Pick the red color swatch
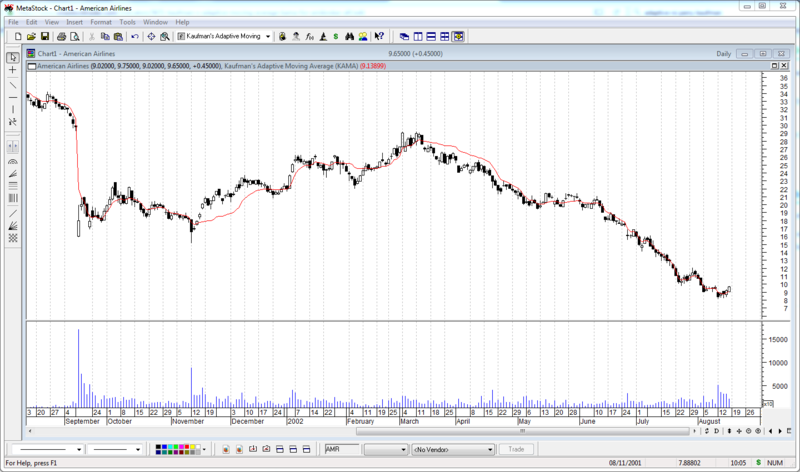Viewport: 800px width, 472px height. (x=187, y=447)
